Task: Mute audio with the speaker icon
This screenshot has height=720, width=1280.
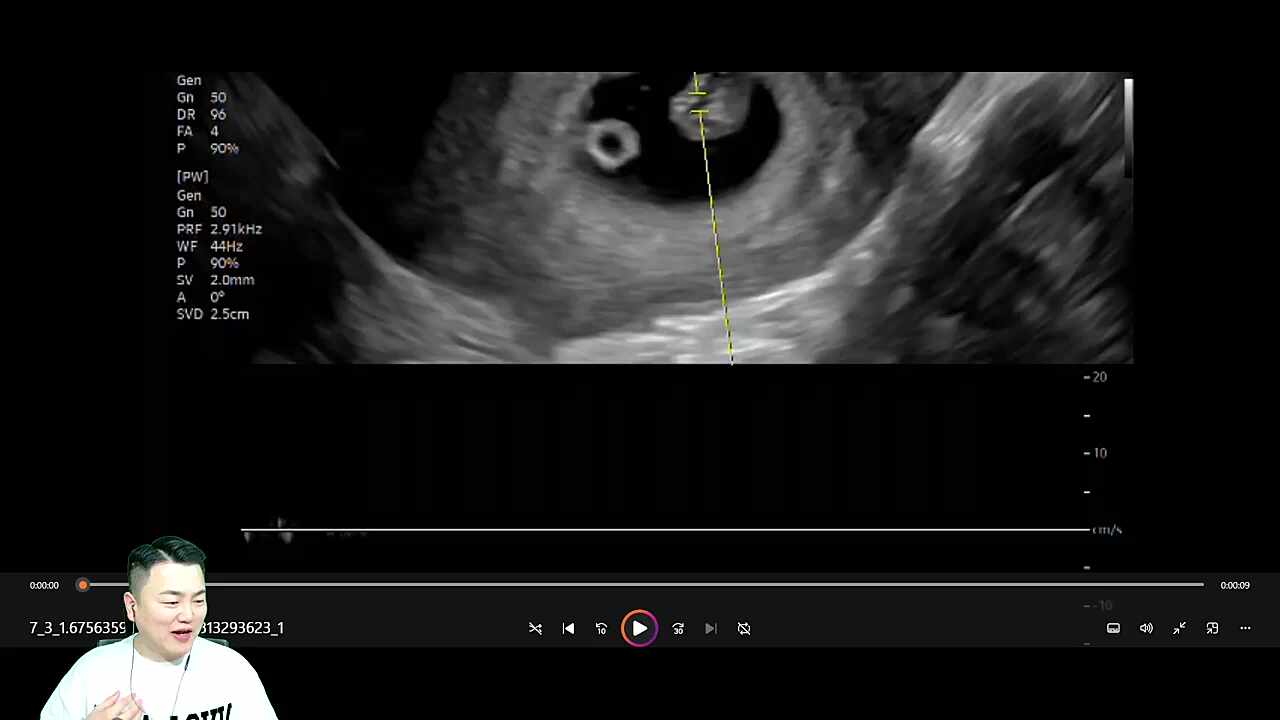Action: pyautogui.click(x=1146, y=628)
